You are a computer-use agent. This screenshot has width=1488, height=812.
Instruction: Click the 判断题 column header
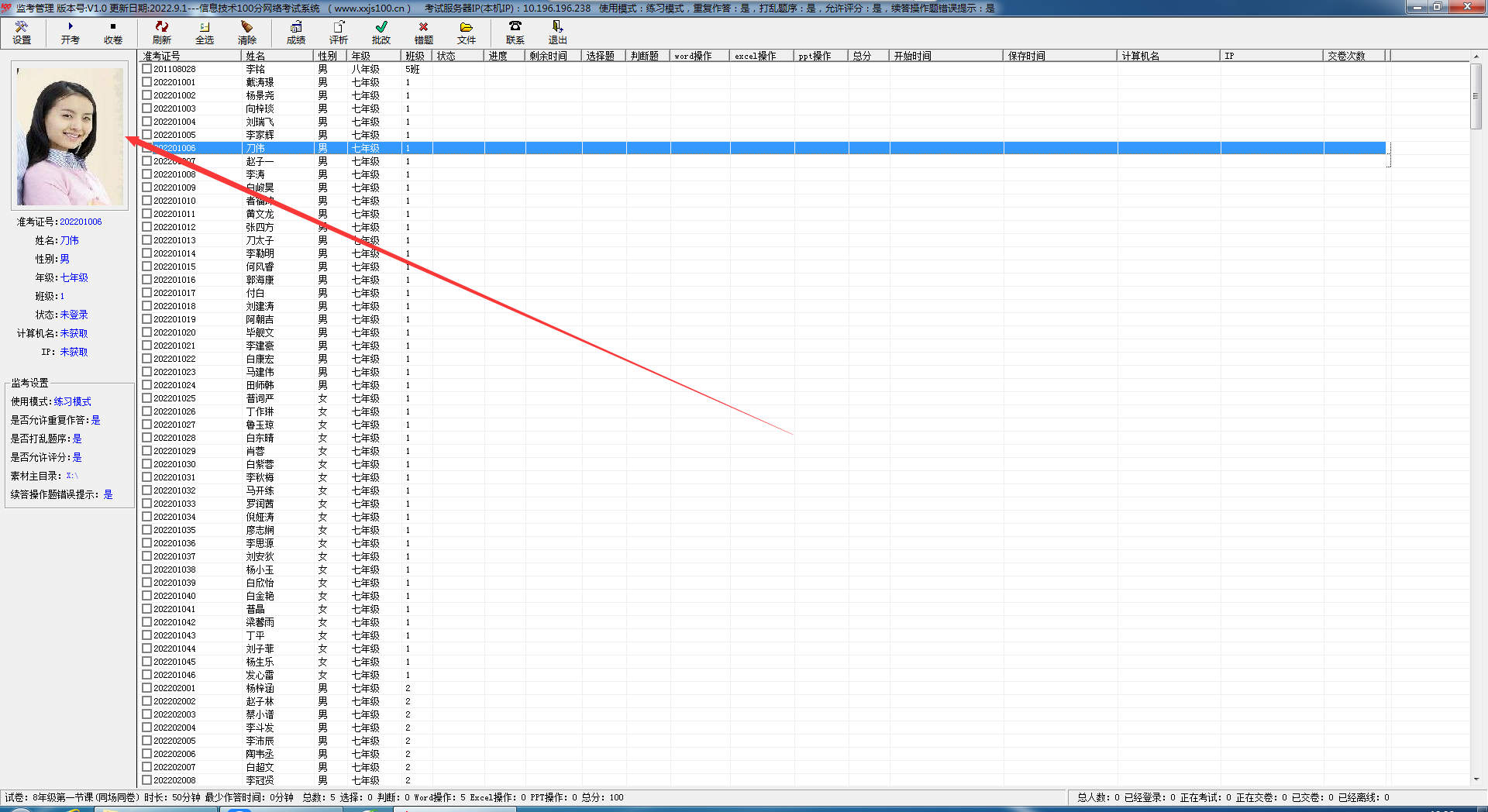[648, 56]
